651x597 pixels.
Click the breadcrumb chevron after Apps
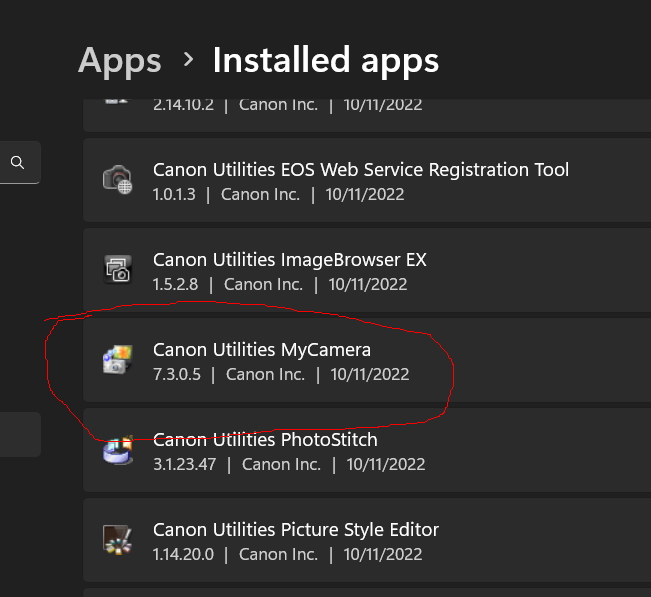pos(188,60)
